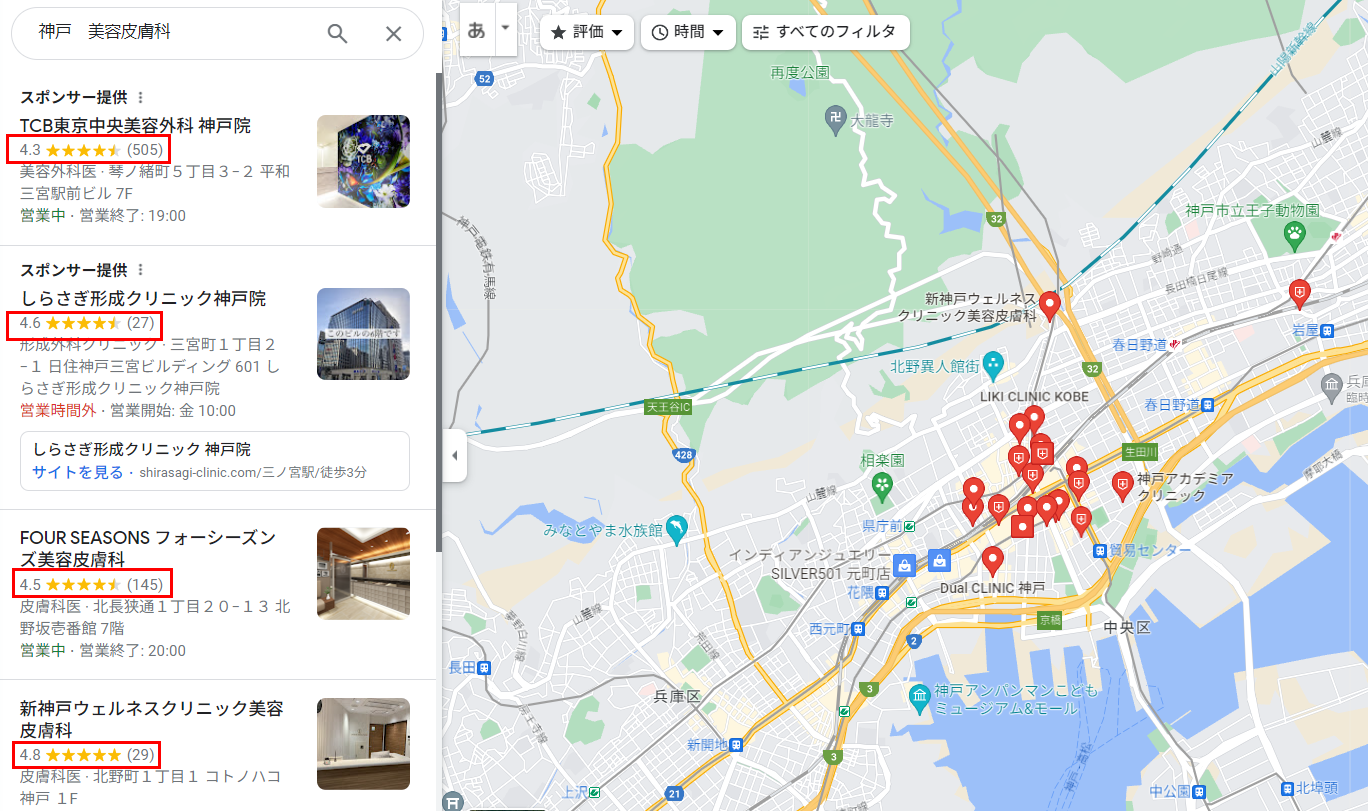Click the あ input method button
The image size is (1368, 811).
[476, 29]
